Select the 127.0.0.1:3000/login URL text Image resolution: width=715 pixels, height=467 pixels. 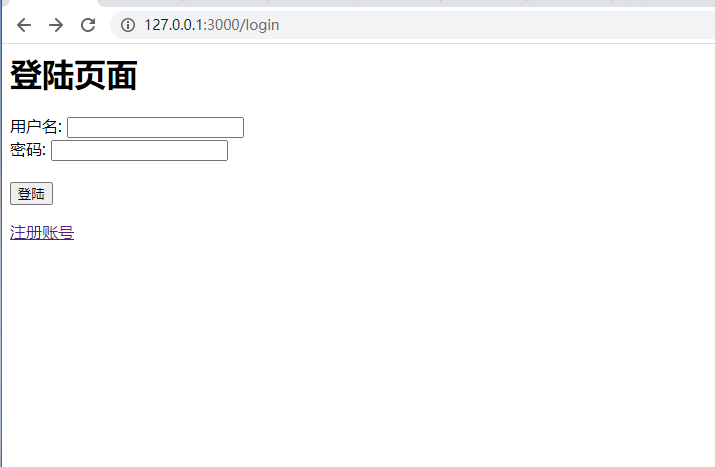click(212, 25)
